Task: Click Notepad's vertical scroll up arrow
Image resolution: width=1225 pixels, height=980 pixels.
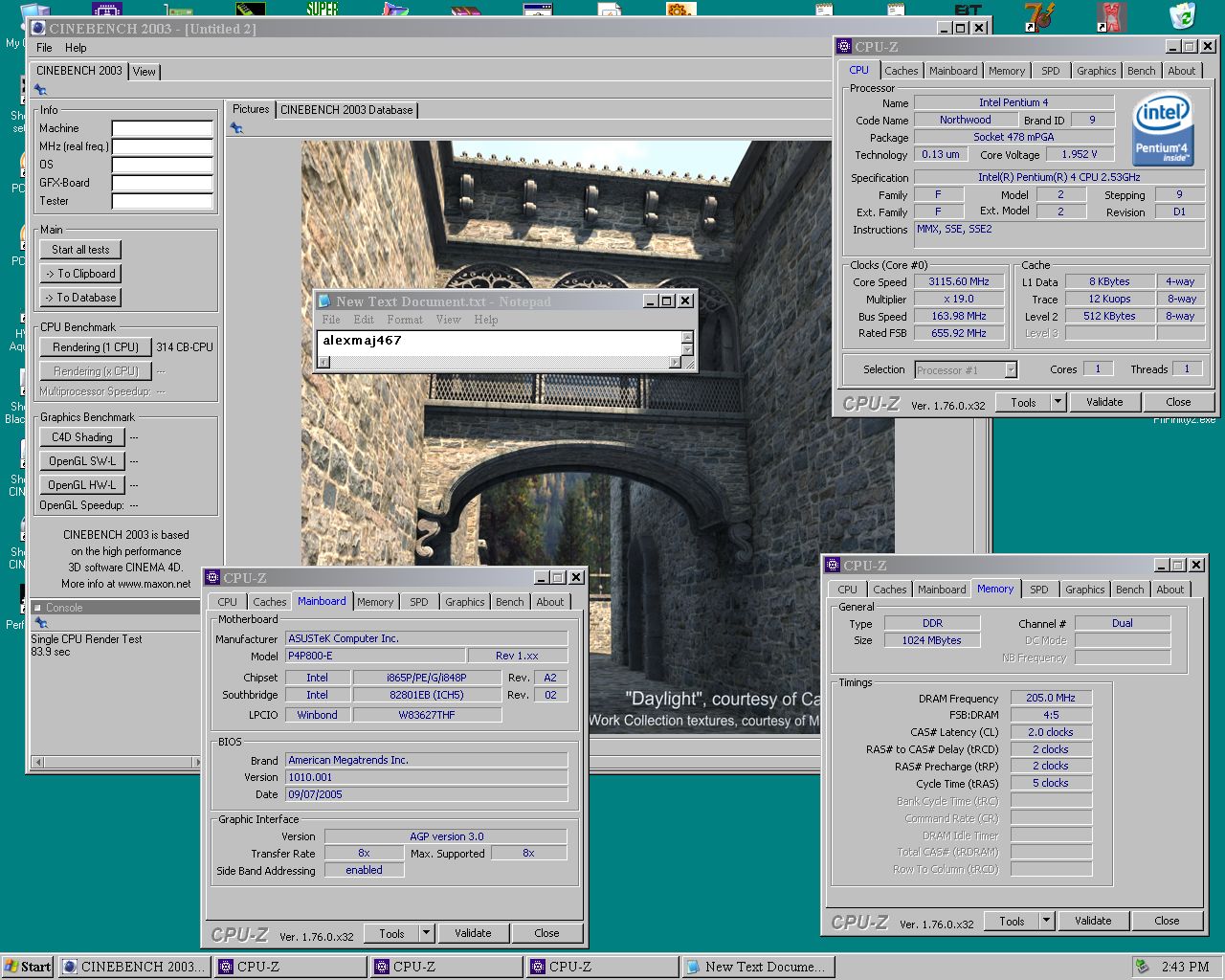Action: [687, 337]
